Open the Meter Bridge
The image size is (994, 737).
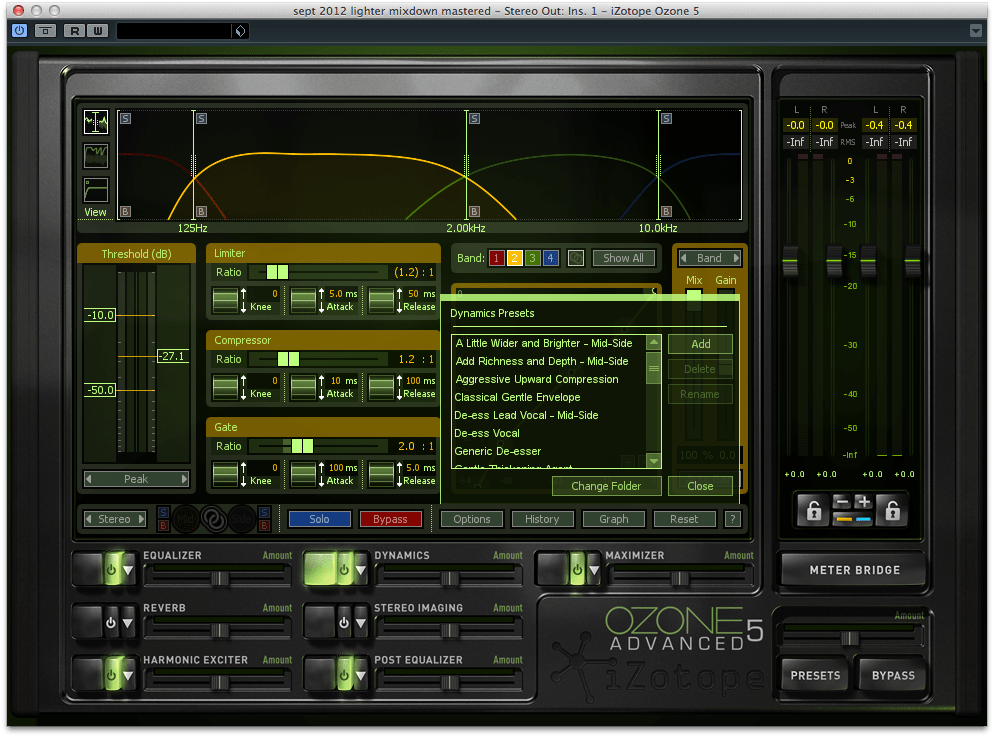(x=855, y=570)
